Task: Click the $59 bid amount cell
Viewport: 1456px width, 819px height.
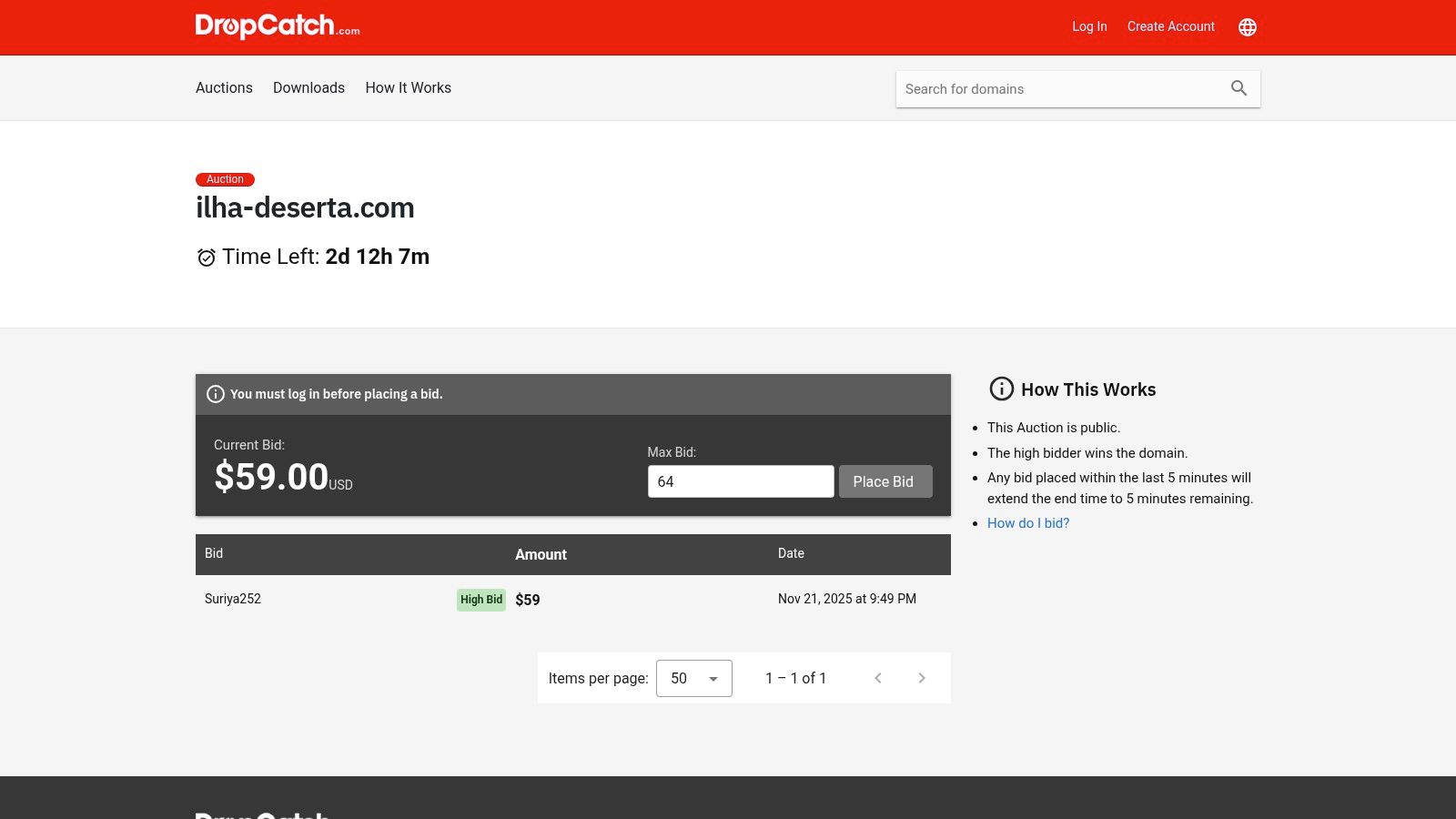Action: coord(528,600)
